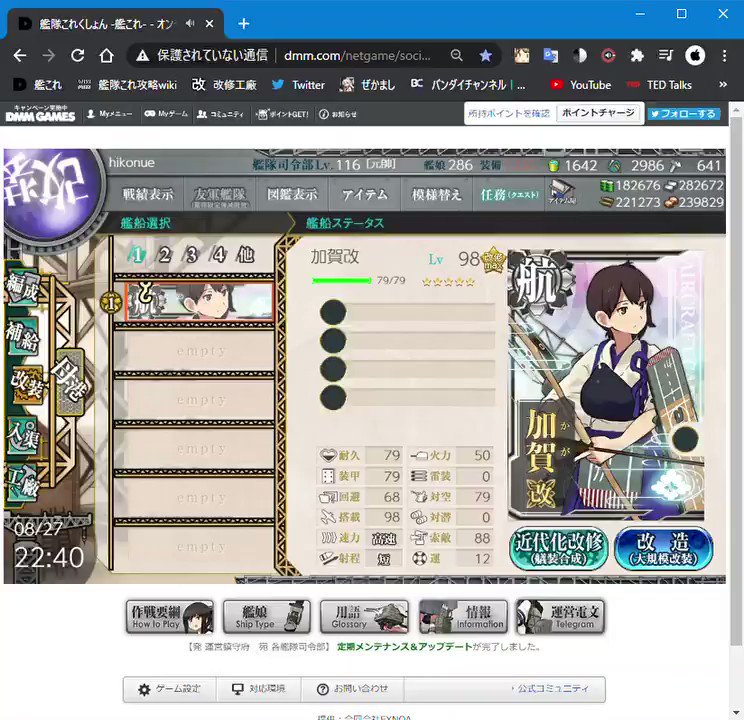Click the first empty equipment slot
Image resolution: width=744 pixels, height=720 pixels.
407,312
